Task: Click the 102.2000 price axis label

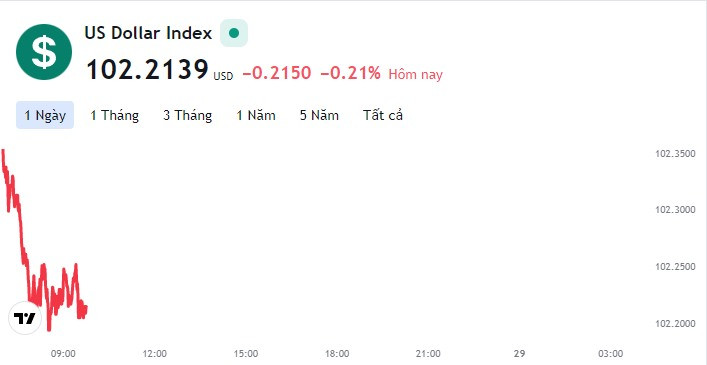Action: point(675,324)
